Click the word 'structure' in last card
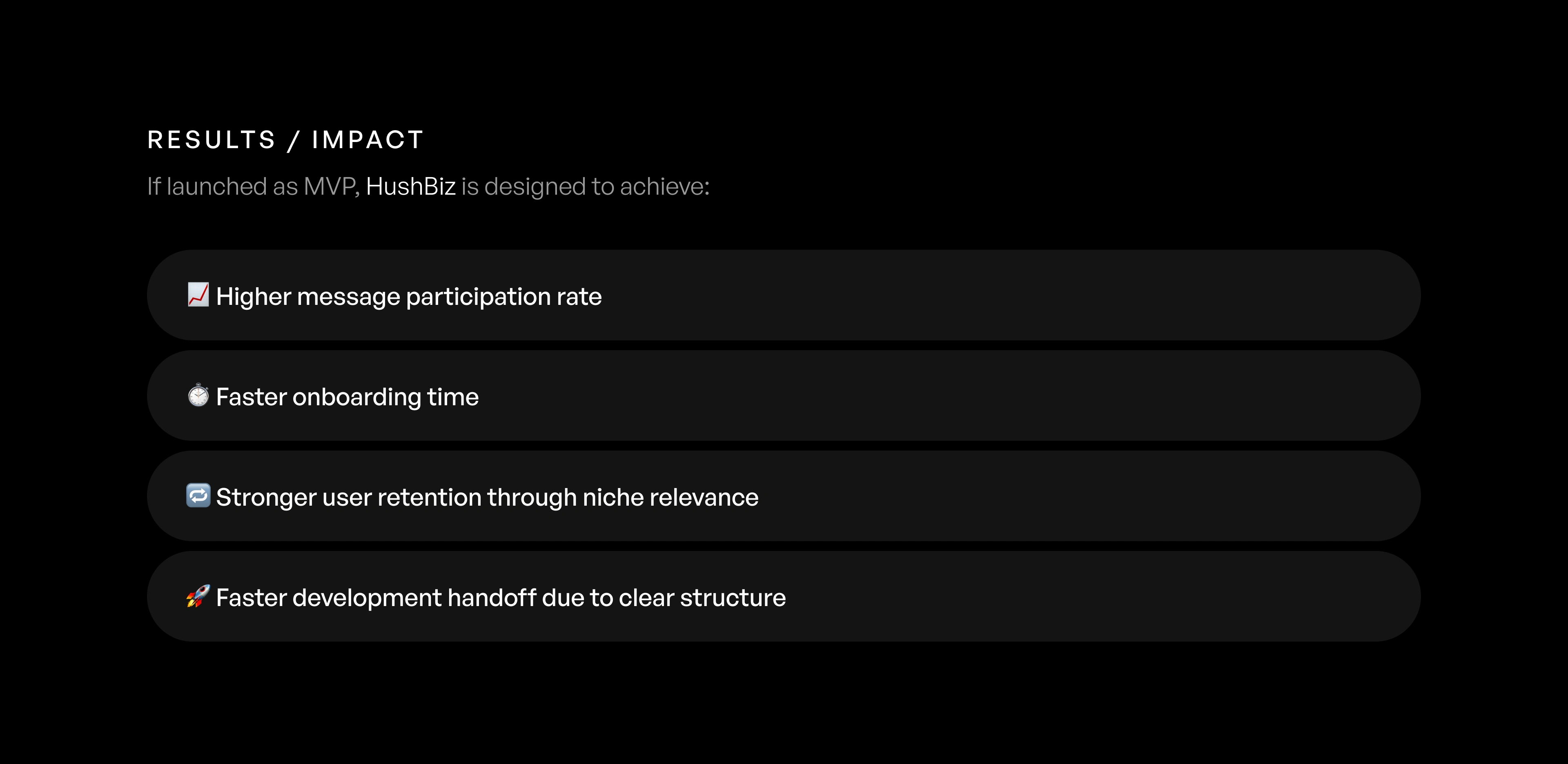1568x764 pixels. coord(733,598)
